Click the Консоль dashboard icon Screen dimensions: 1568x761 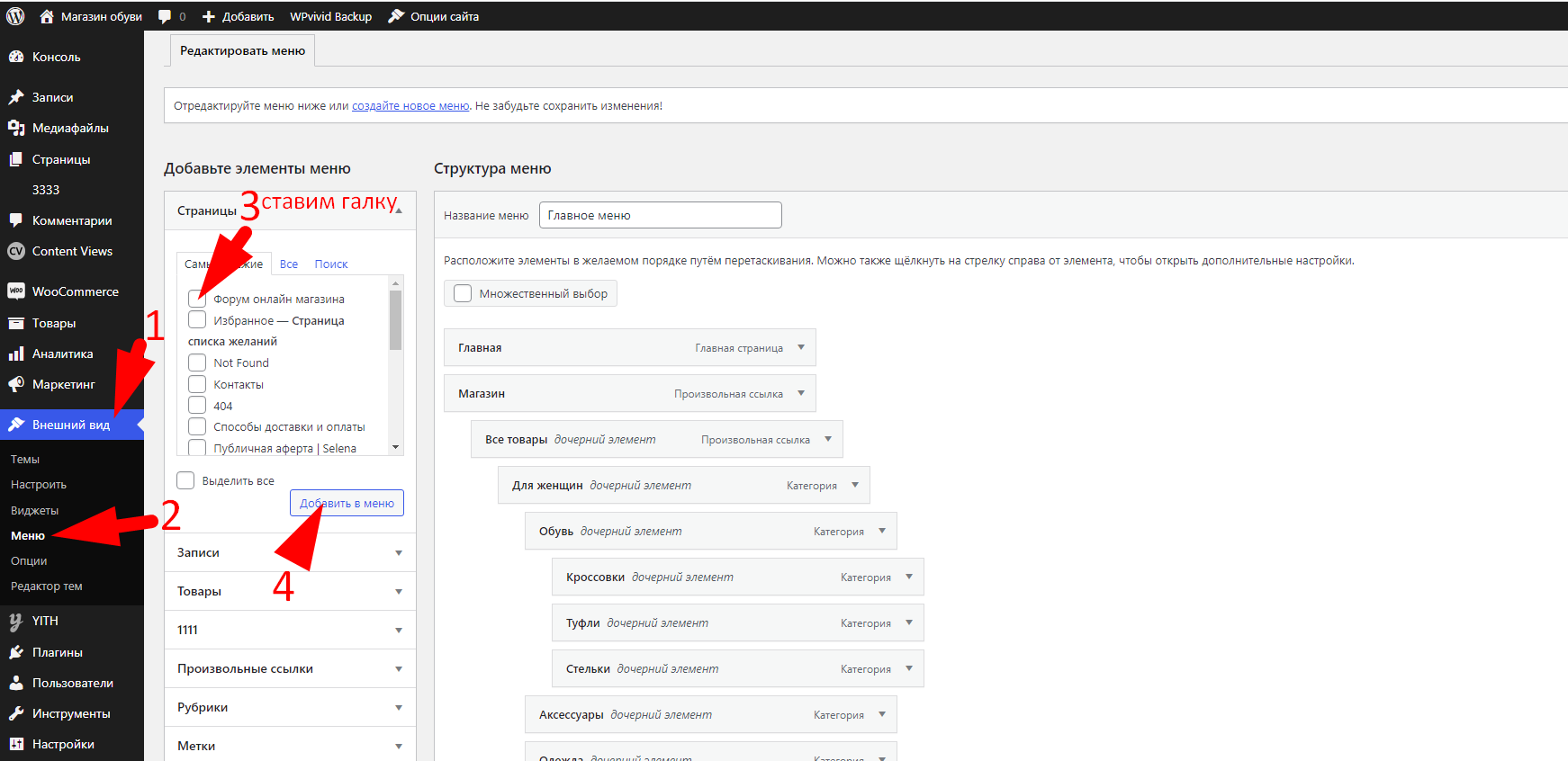tap(16, 57)
